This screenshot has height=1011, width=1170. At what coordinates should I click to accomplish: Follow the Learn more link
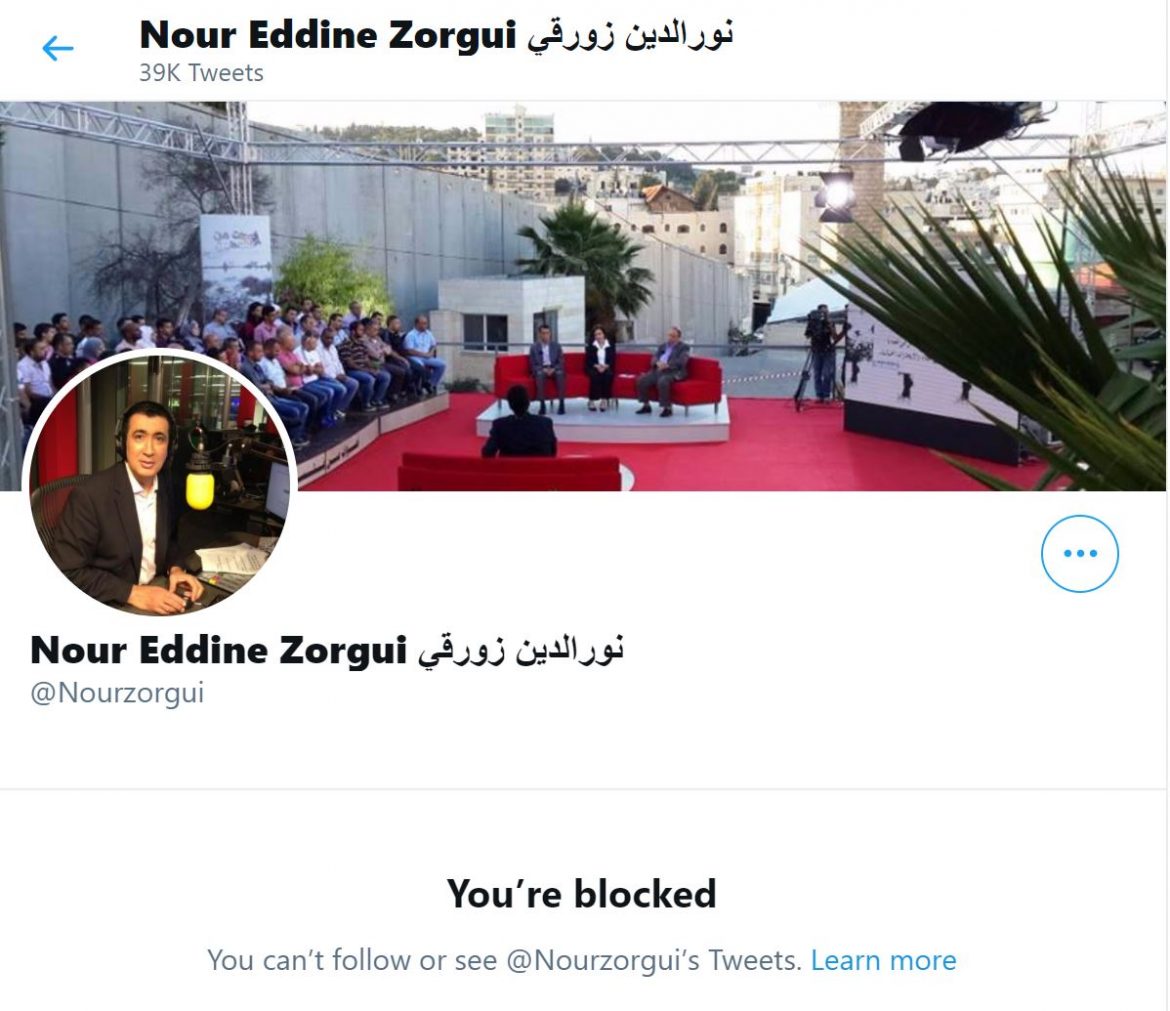(883, 960)
